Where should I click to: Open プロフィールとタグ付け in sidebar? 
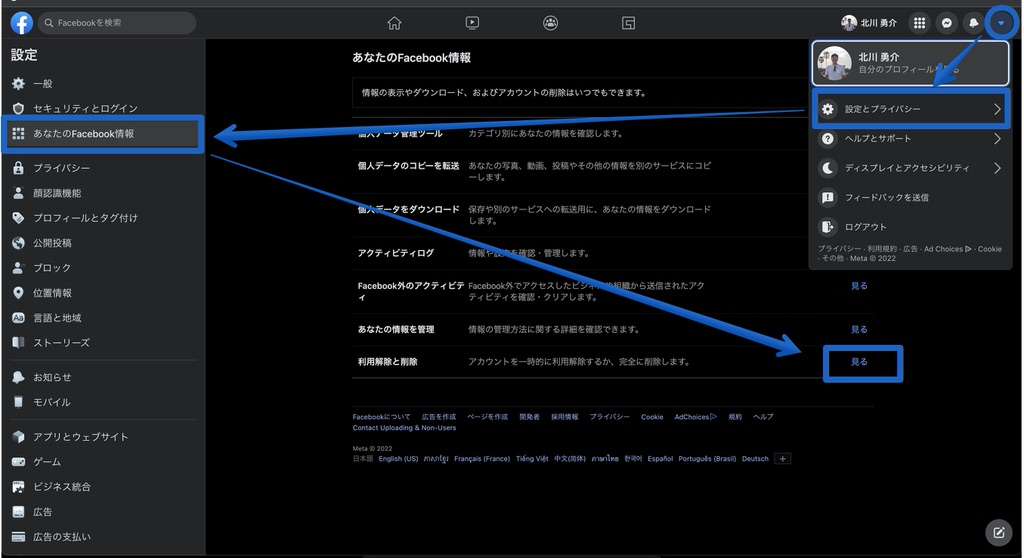pos(103,218)
